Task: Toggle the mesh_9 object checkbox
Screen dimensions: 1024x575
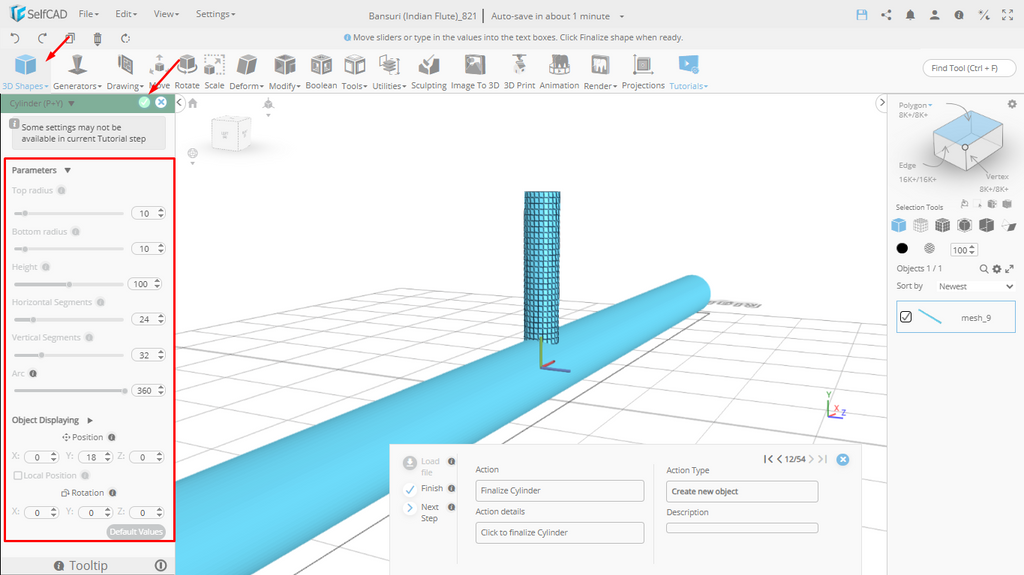Action: [x=906, y=317]
